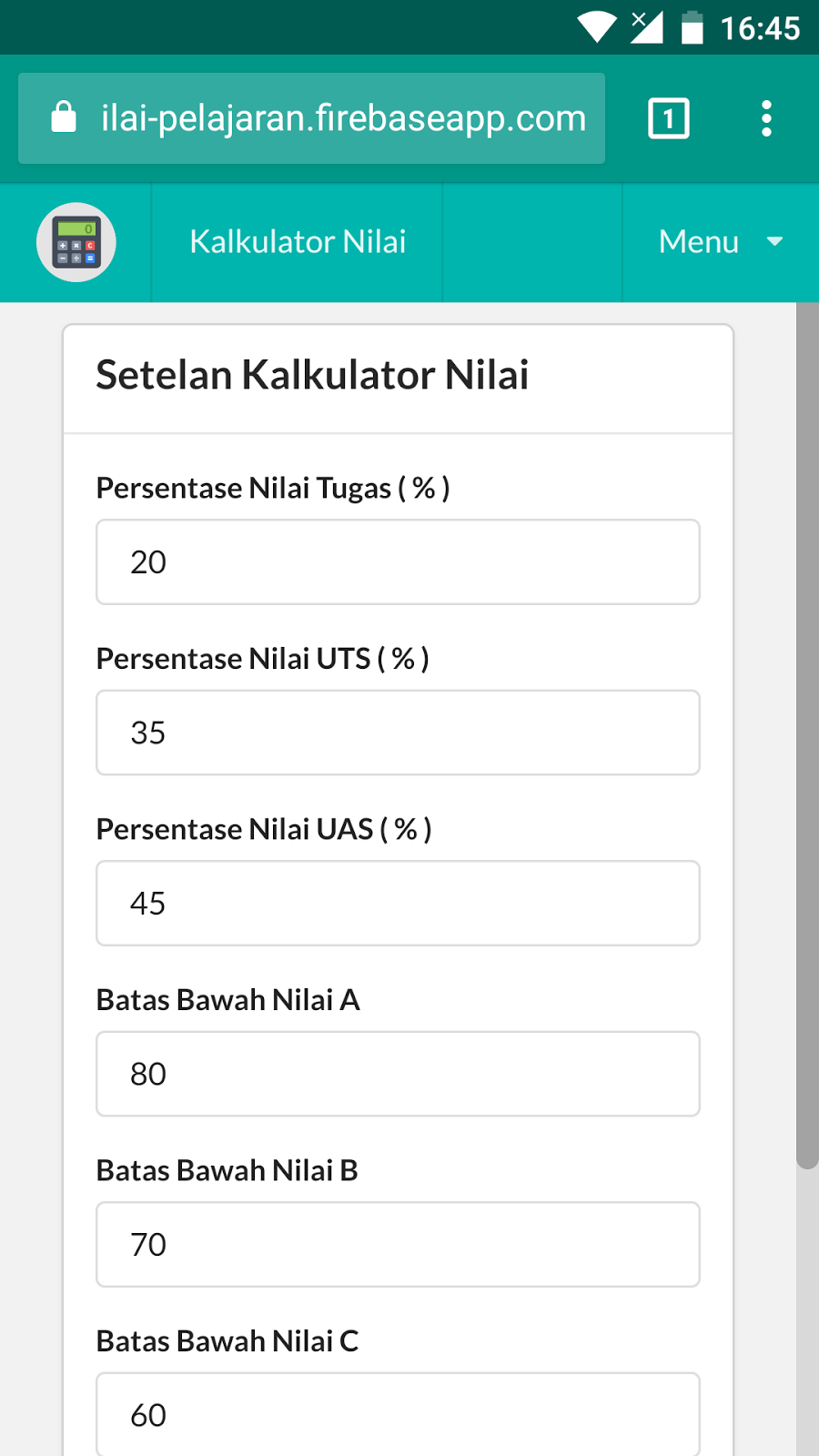Tap the padlock secure site icon
Image resolution: width=819 pixels, height=1456 pixels.
coord(64,117)
